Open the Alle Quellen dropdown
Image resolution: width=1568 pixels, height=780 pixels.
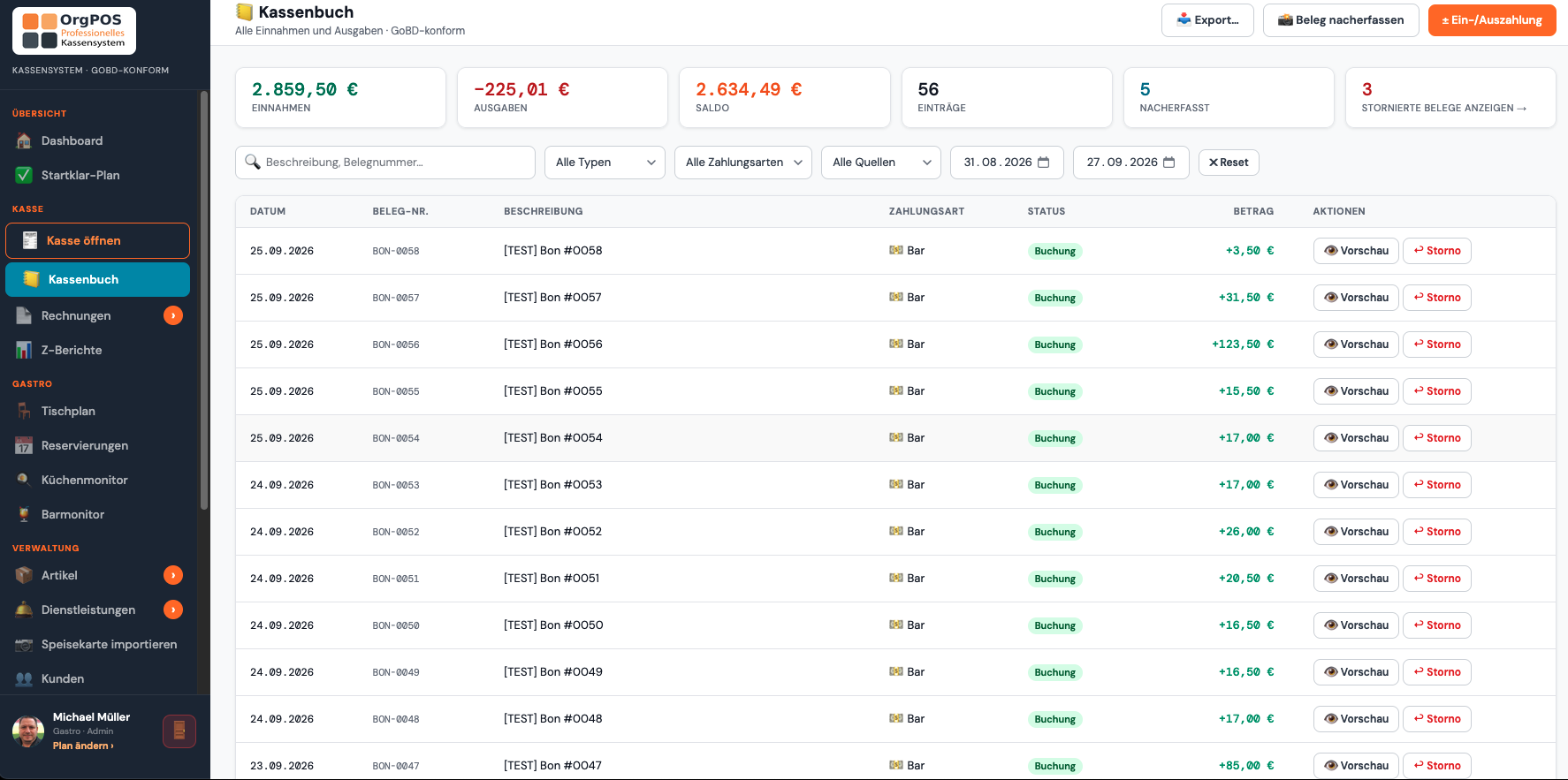880,163
